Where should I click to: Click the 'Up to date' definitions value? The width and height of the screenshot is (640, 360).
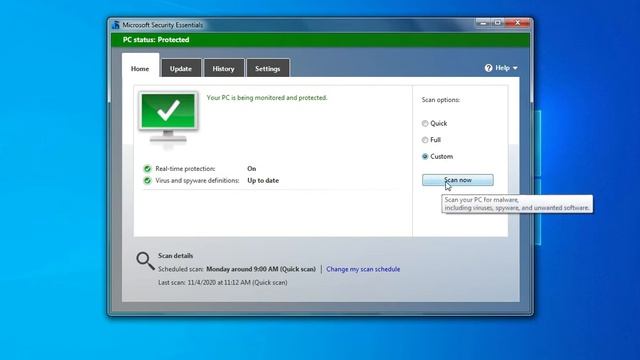click(x=263, y=180)
